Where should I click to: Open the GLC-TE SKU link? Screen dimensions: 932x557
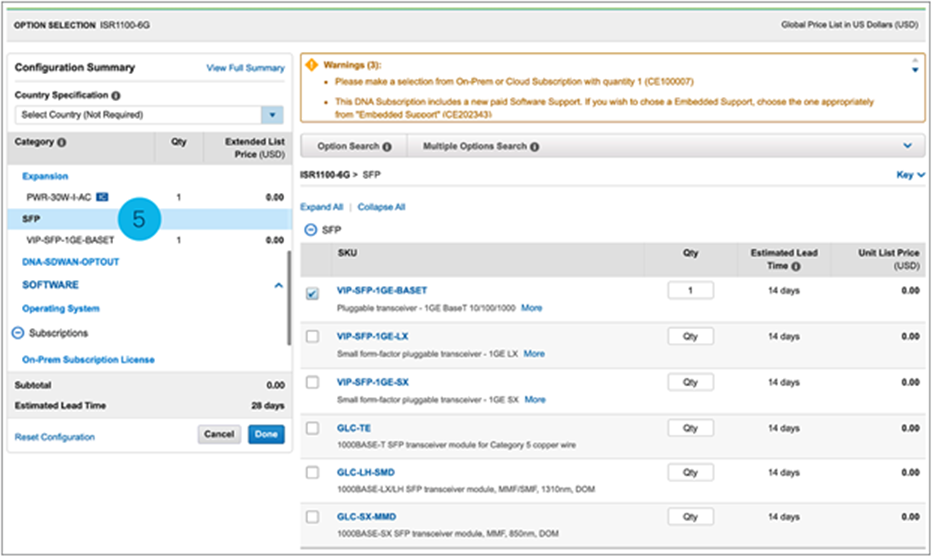354,428
